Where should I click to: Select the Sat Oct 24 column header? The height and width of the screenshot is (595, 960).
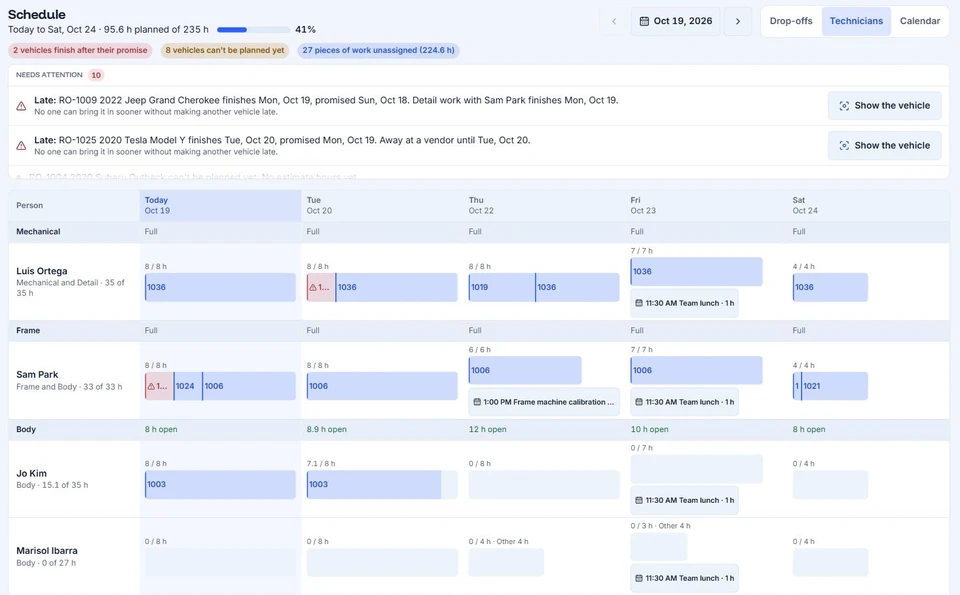868,205
